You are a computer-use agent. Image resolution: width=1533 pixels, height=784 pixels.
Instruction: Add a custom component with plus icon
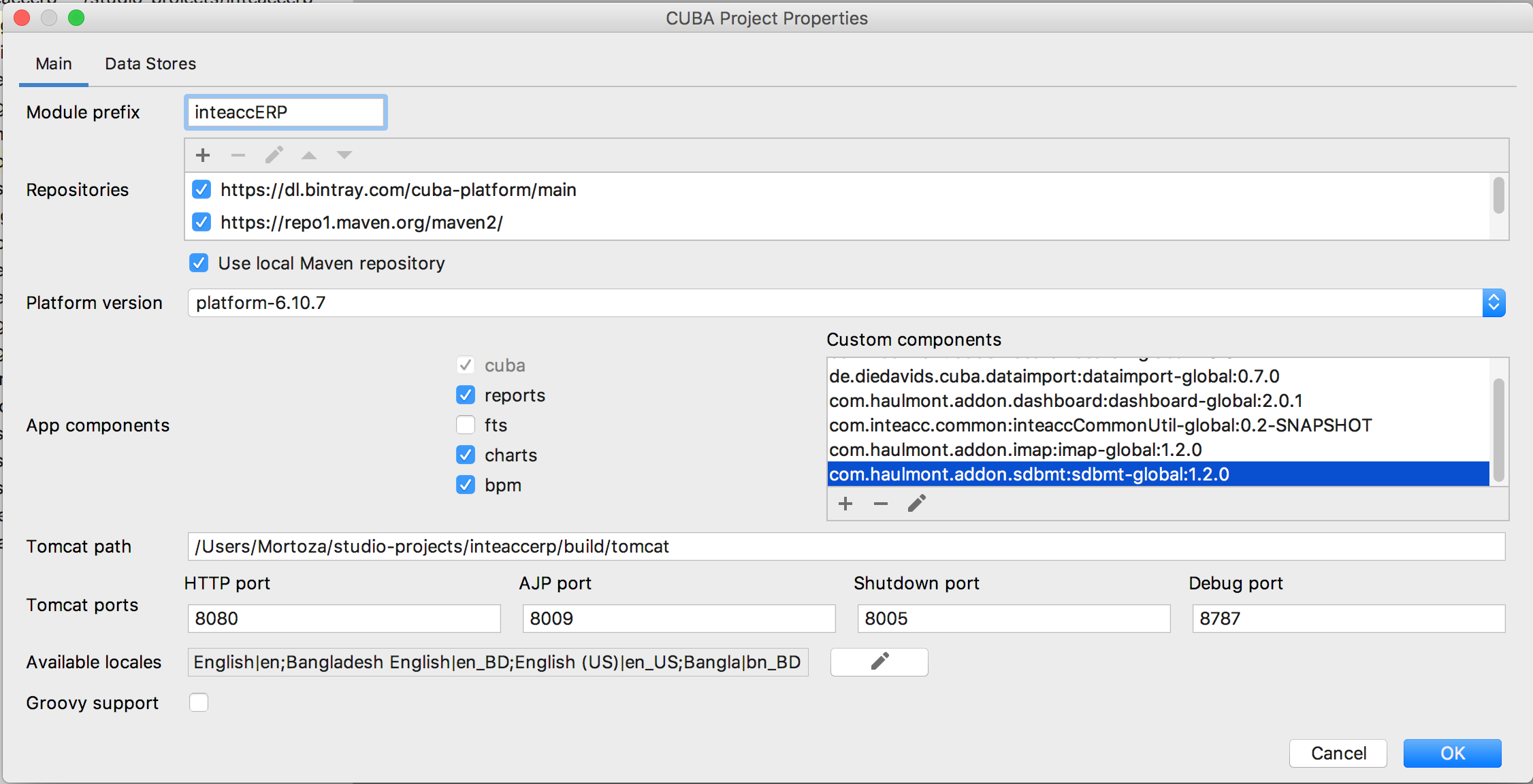click(x=845, y=504)
